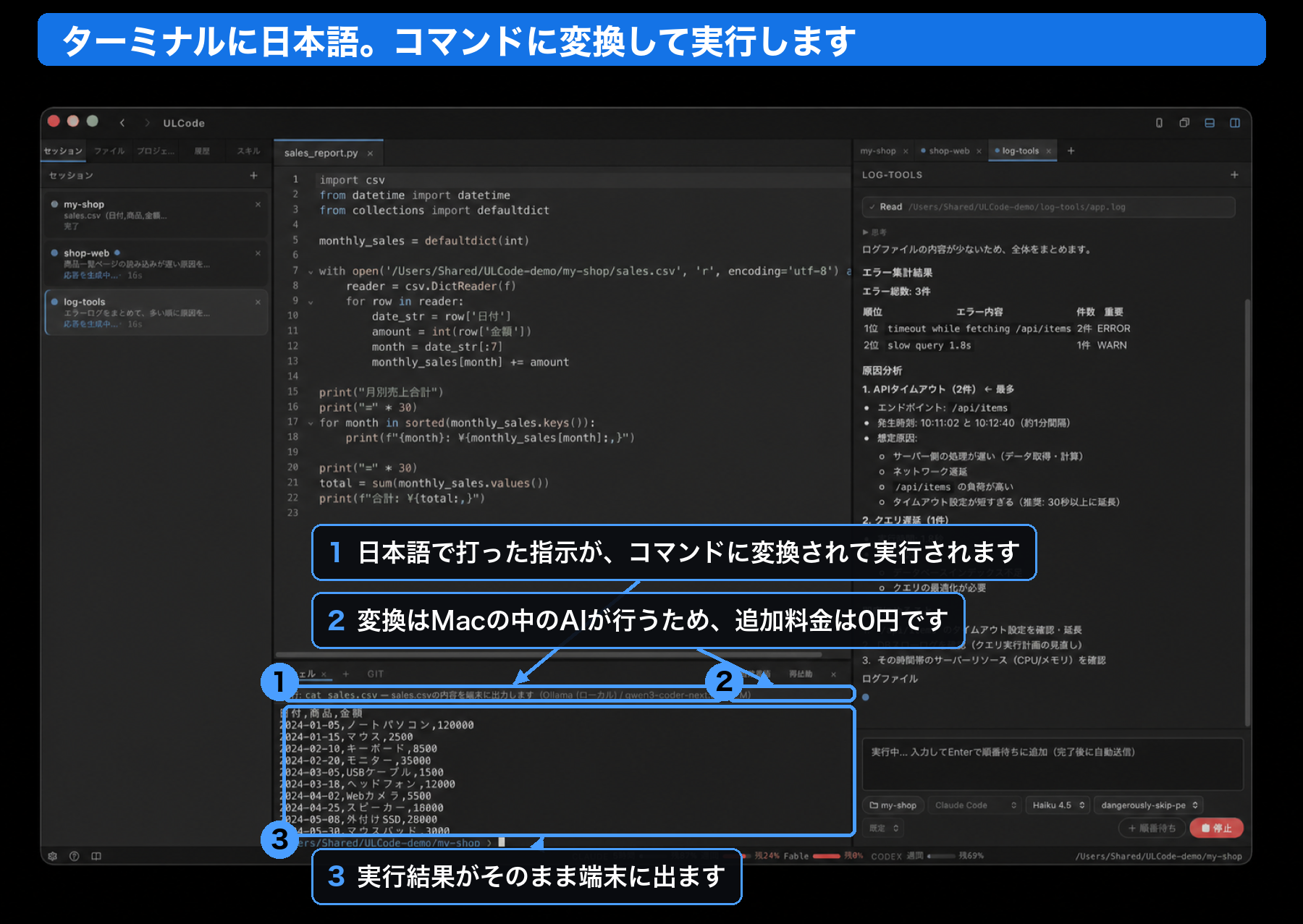Open the settings gear in the bottom-left status bar
This screenshot has height=924, width=1303.
[53, 856]
